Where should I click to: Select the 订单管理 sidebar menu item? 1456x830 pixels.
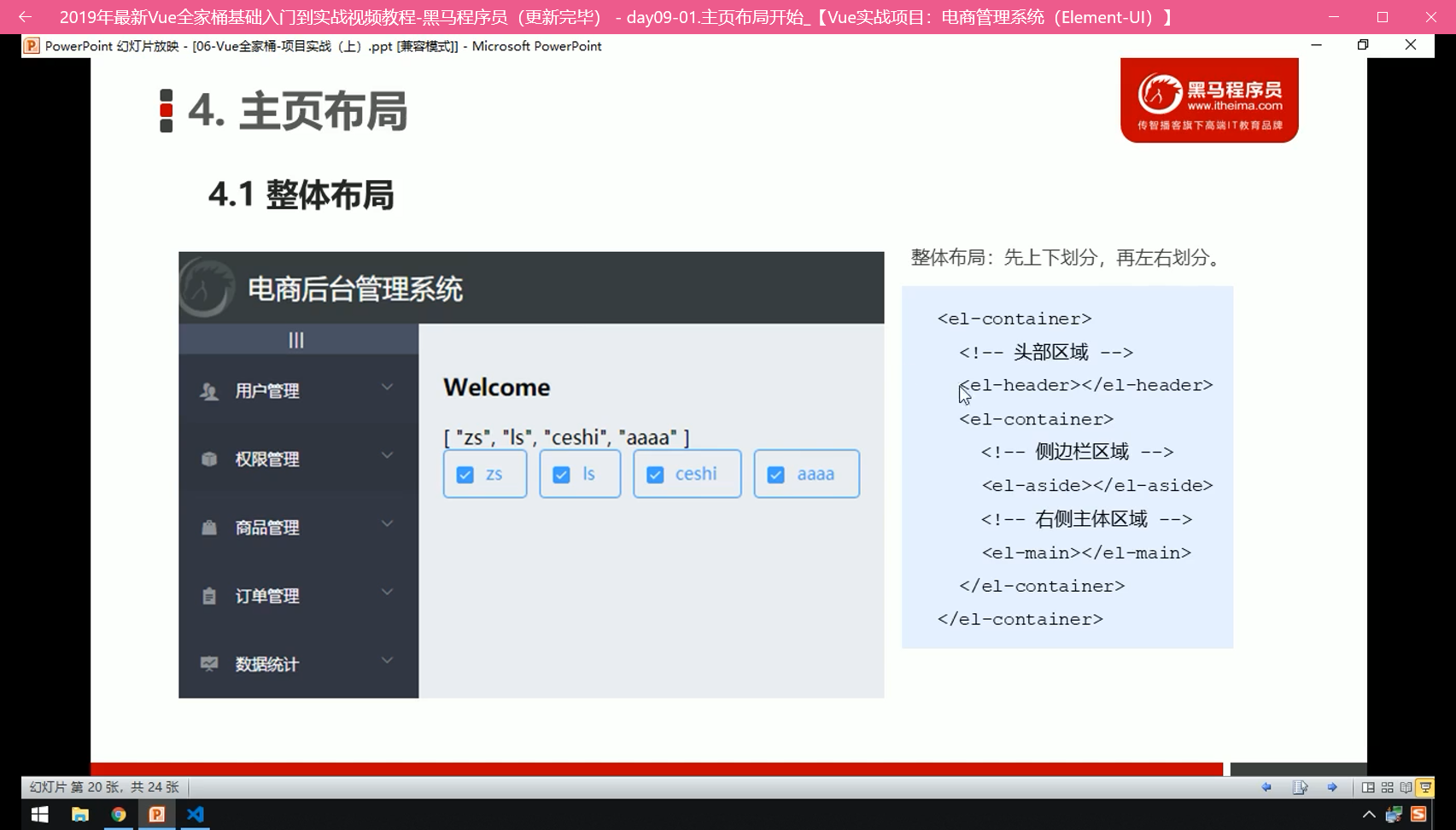point(267,596)
